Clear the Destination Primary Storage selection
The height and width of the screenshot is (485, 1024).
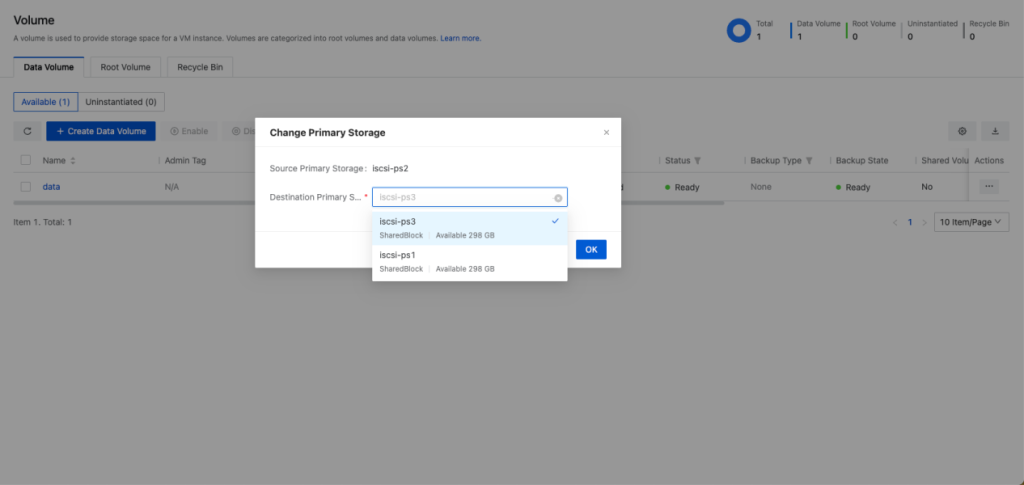pyautogui.click(x=558, y=198)
